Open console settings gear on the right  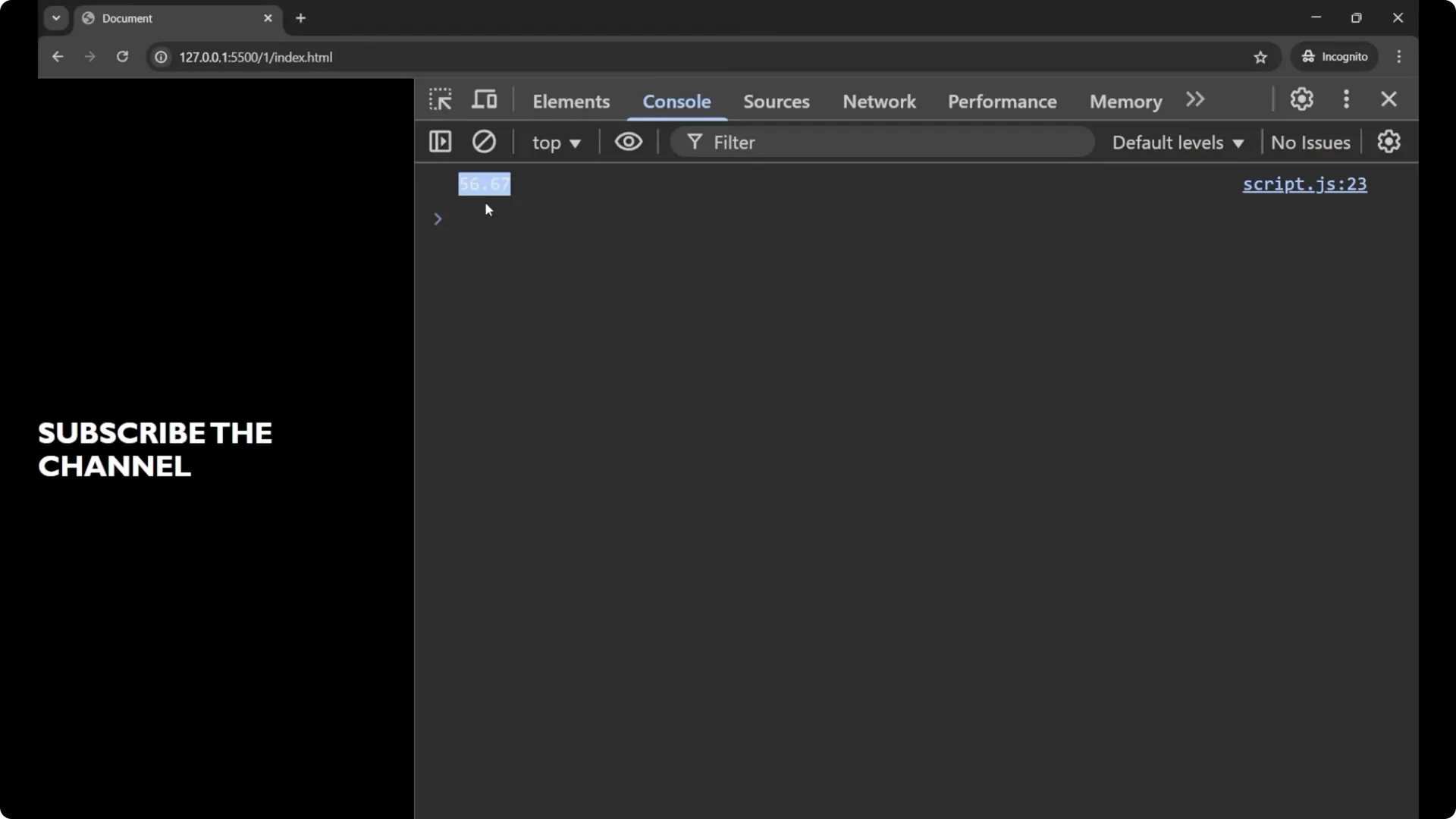point(1389,142)
